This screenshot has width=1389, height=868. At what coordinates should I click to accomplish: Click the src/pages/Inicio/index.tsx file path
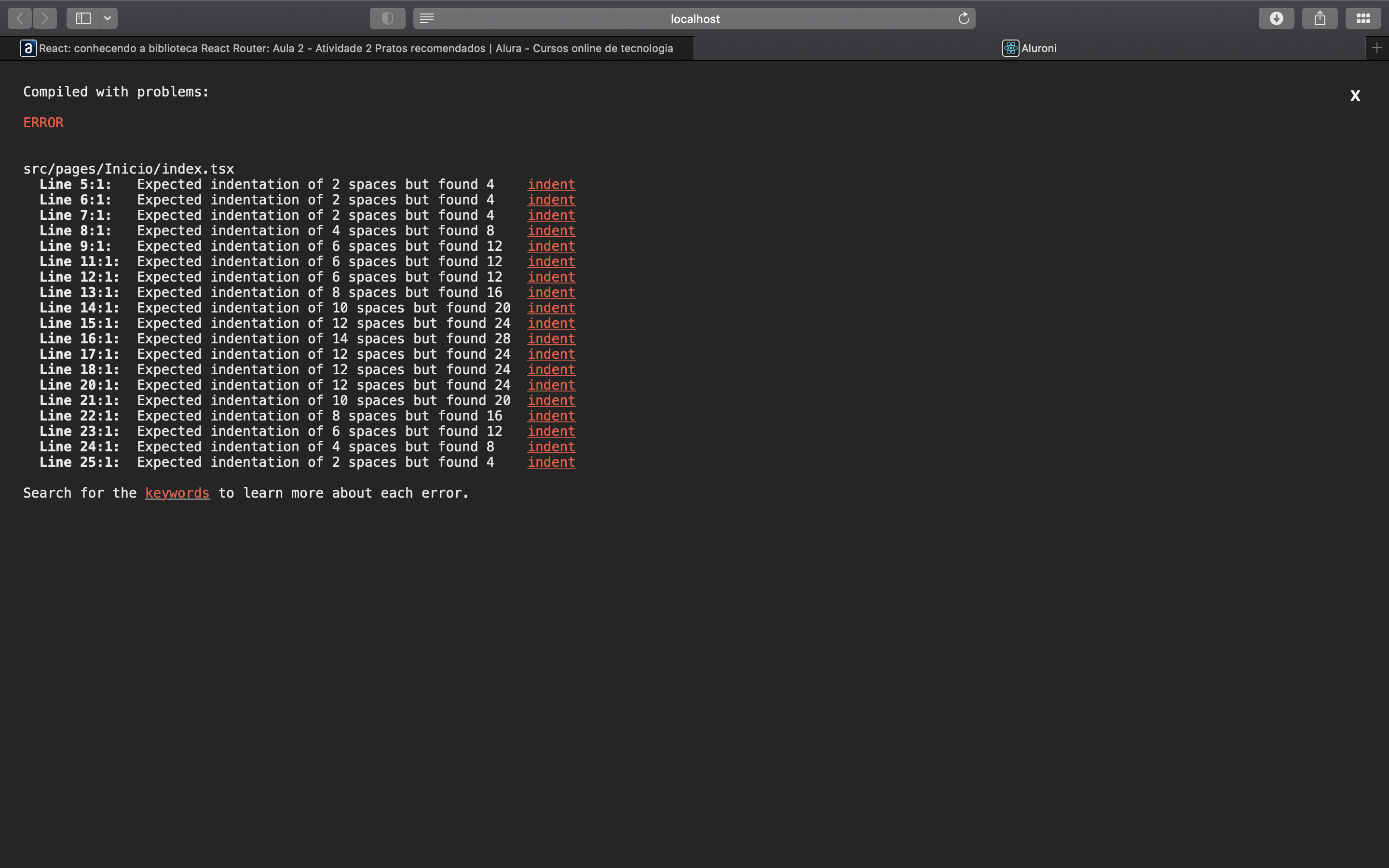[129, 169]
